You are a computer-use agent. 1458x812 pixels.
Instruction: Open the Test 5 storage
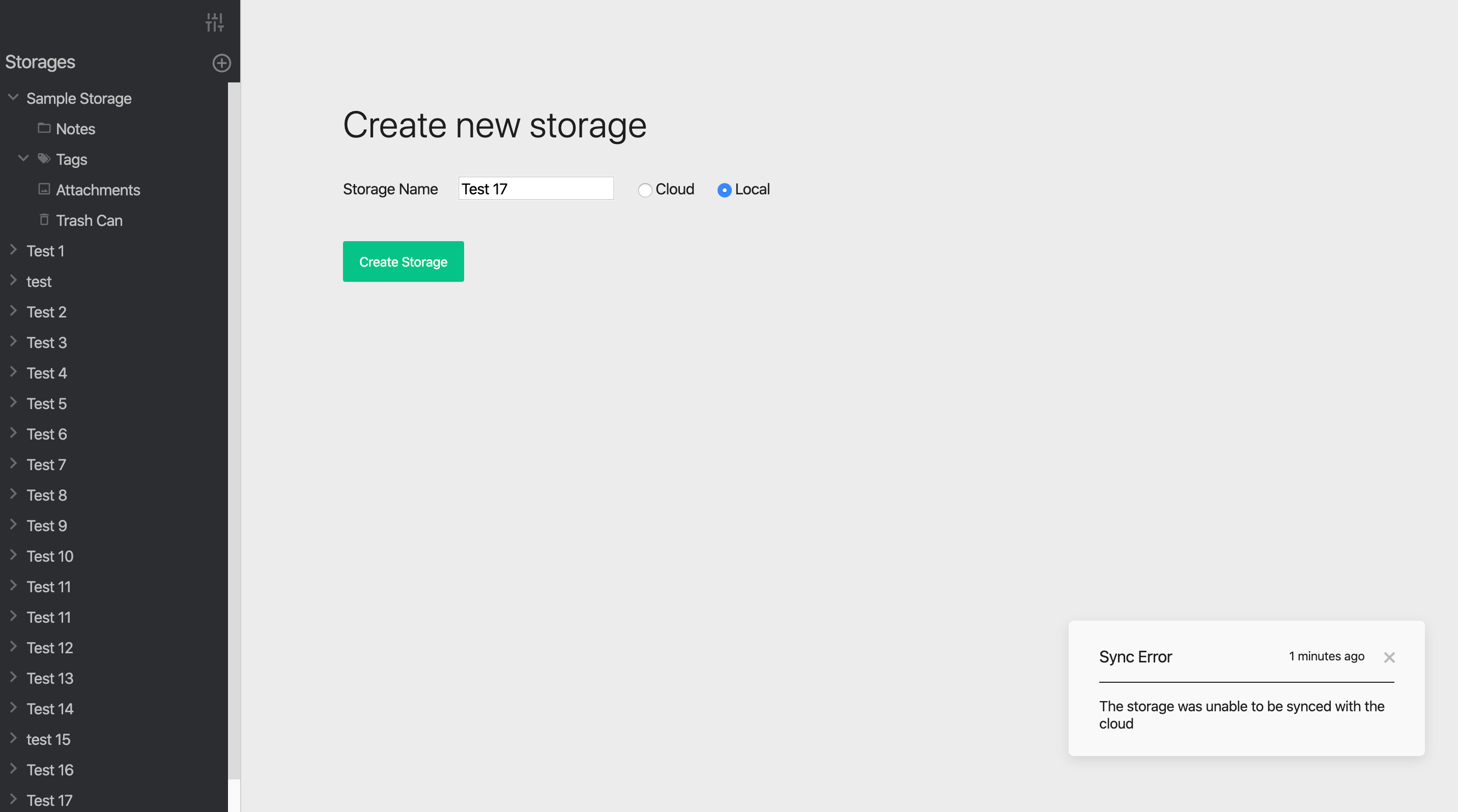(46, 403)
